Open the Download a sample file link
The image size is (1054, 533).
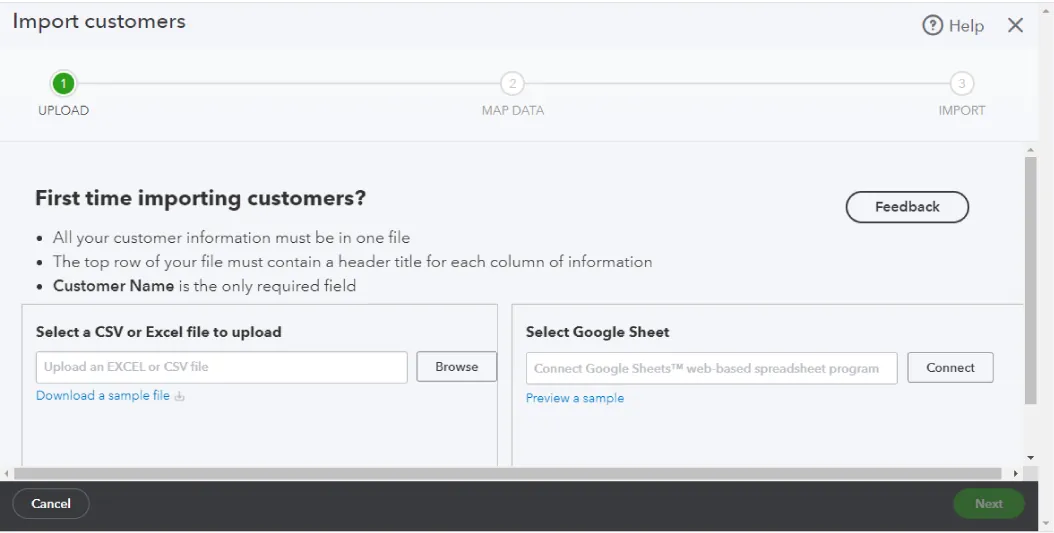[x=103, y=396]
